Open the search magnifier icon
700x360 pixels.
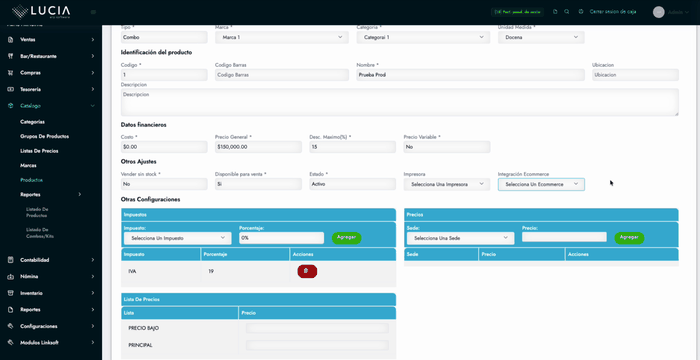click(x=567, y=12)
